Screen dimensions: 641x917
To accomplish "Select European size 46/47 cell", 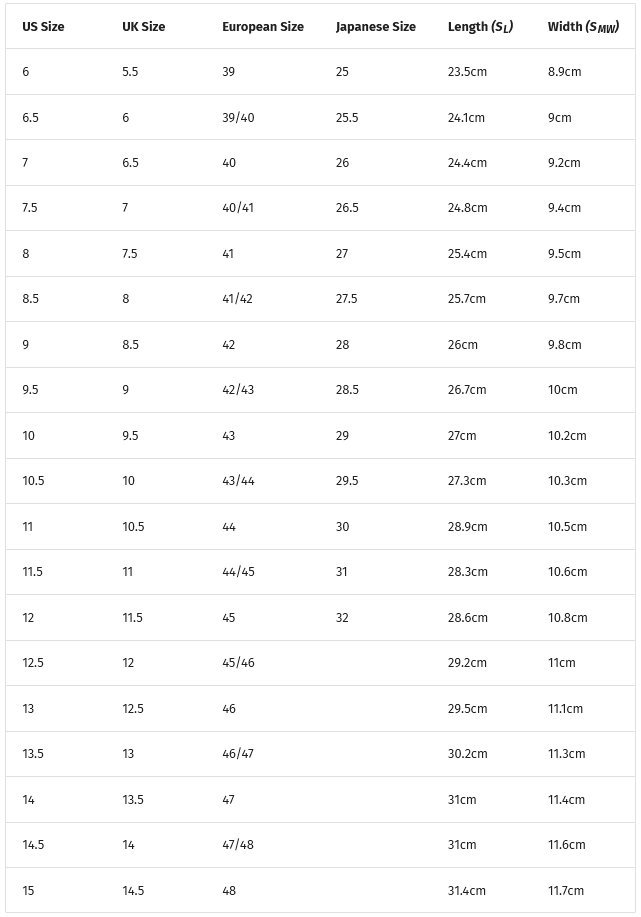I will [x=238, y=754].
